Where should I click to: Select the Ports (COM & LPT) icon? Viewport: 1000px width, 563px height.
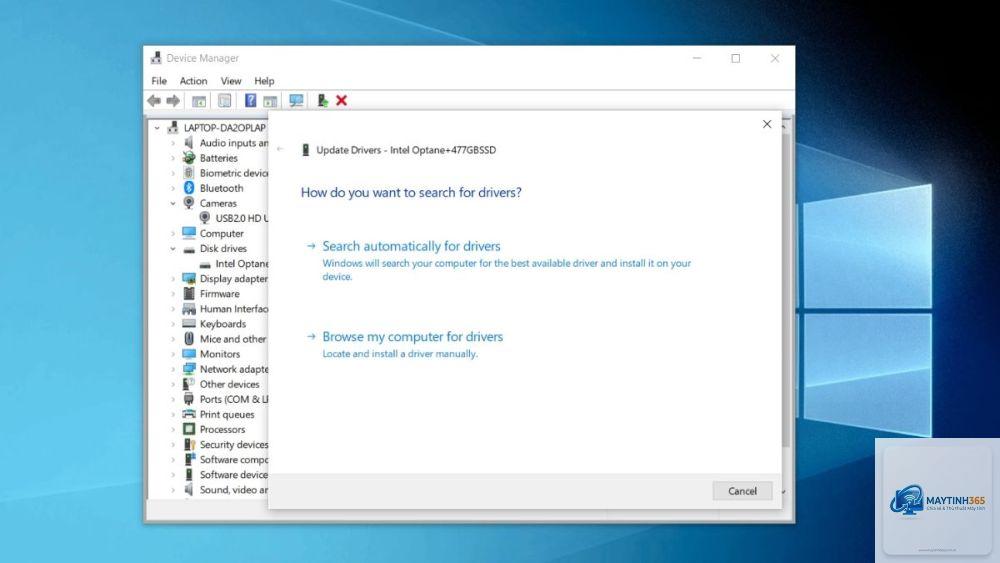pos(189,399)
